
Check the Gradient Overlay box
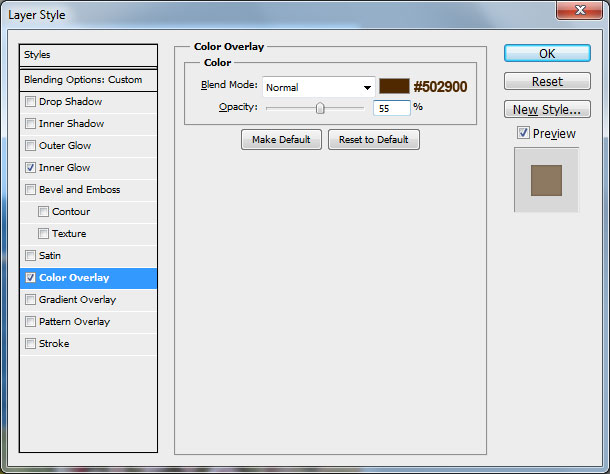coord(30,300)
